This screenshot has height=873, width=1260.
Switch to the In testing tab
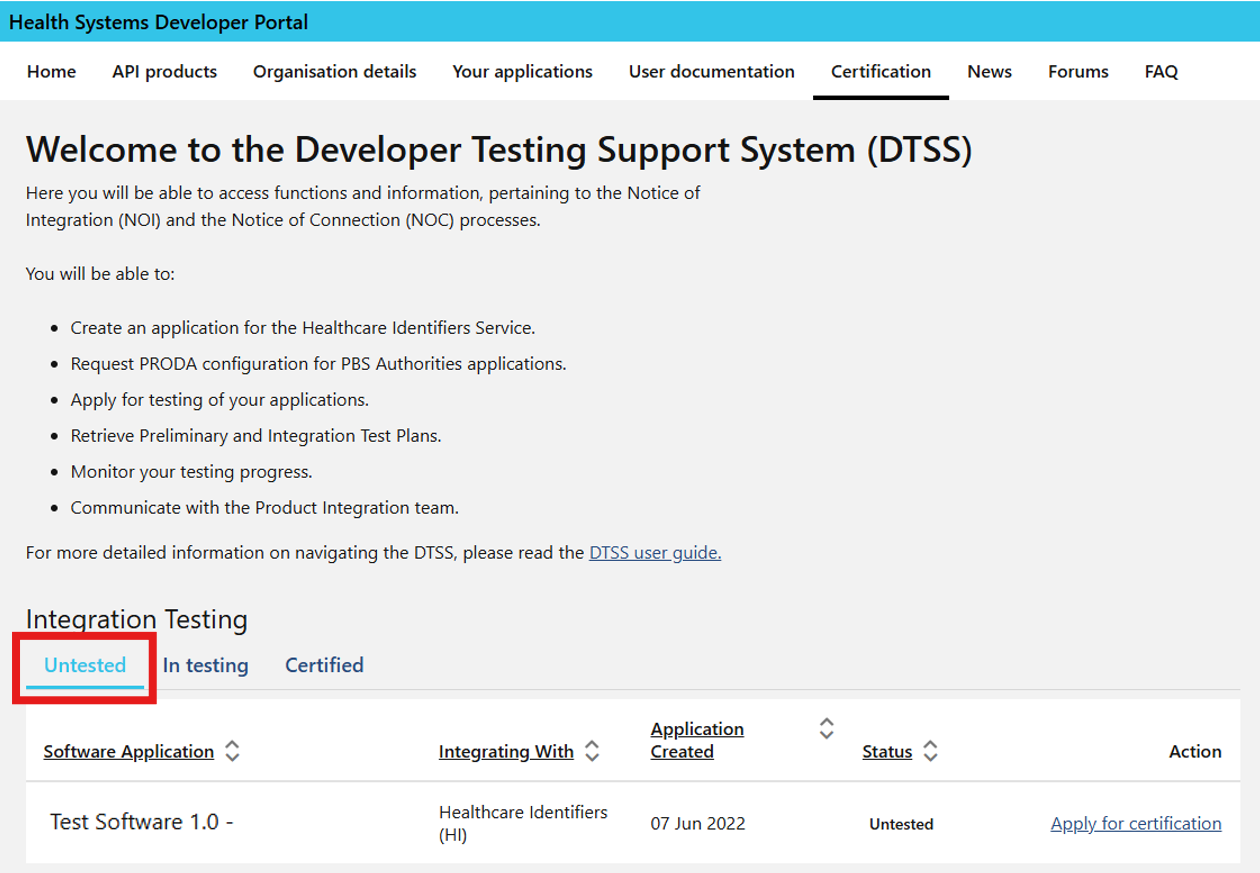(x=206, y=665)
